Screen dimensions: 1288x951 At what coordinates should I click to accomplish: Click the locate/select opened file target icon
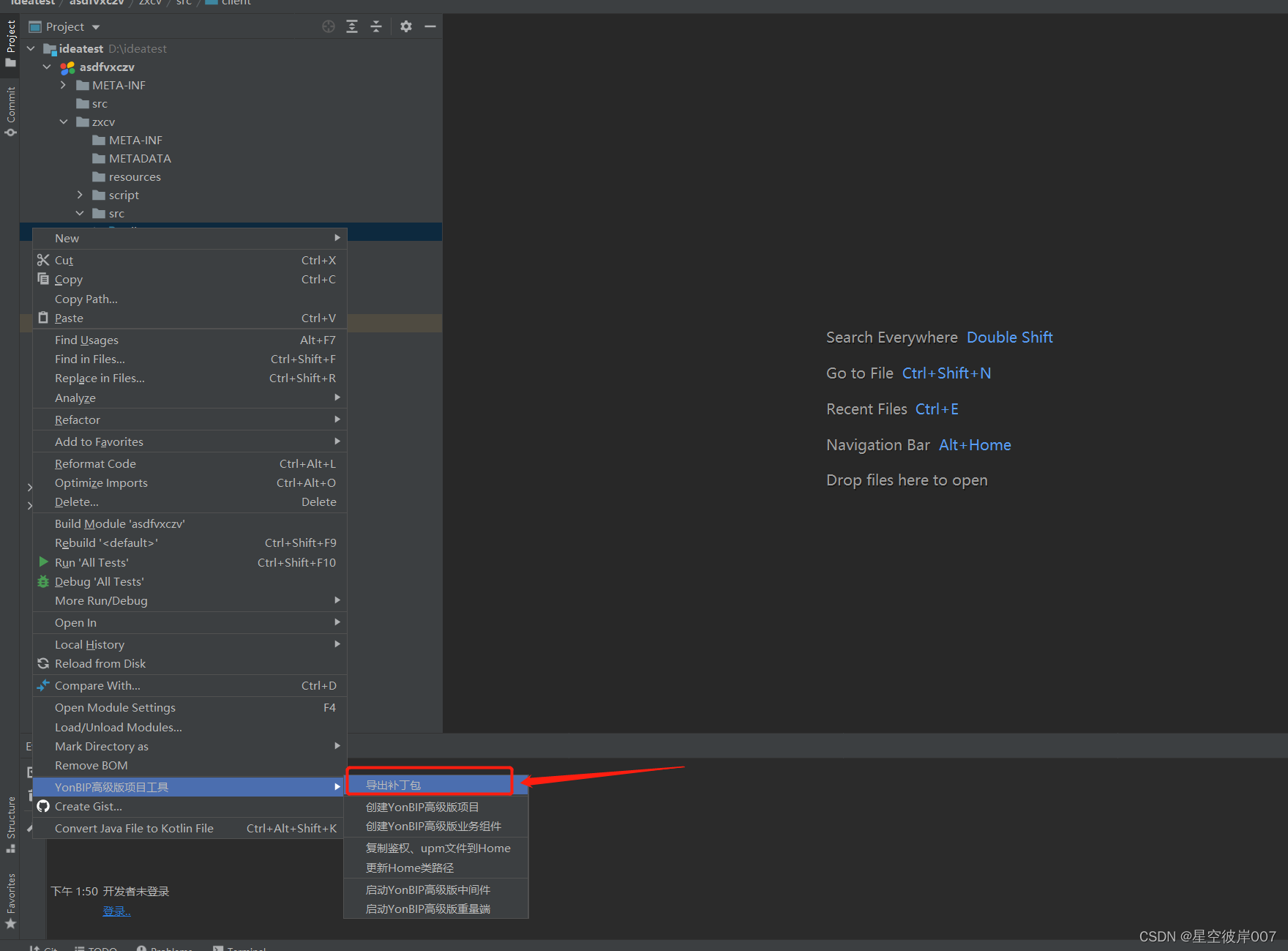tap(329, 26)
